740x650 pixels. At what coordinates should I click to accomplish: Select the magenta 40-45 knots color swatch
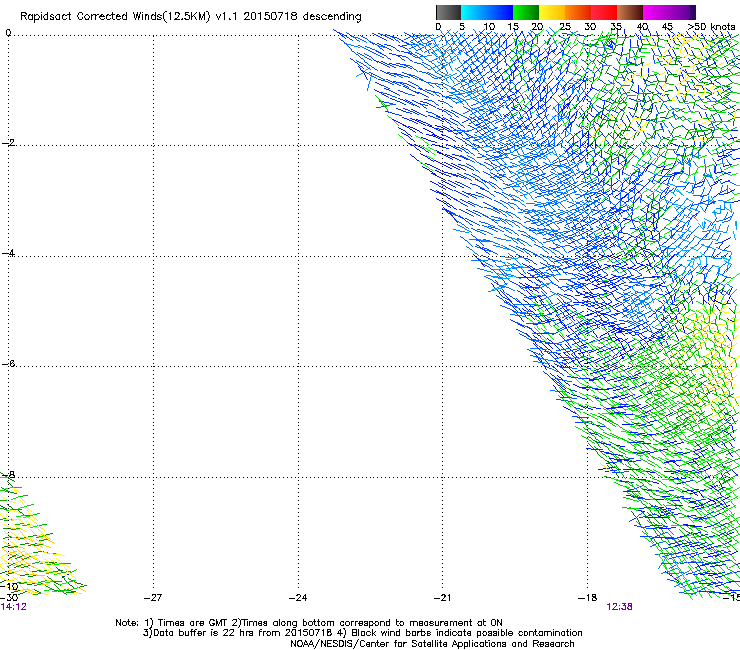(x=656, y=12)
